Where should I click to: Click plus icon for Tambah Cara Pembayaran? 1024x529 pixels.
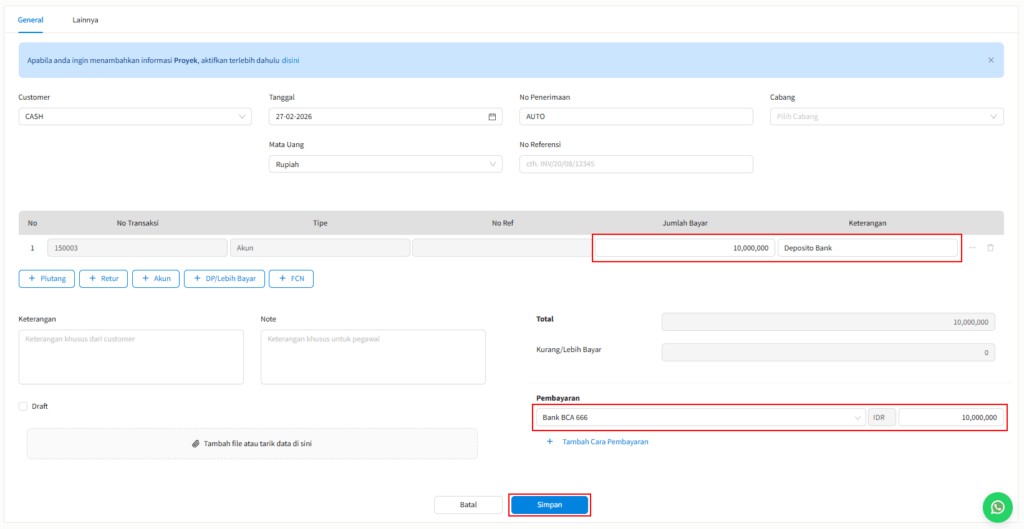click(x=550, y=441)
